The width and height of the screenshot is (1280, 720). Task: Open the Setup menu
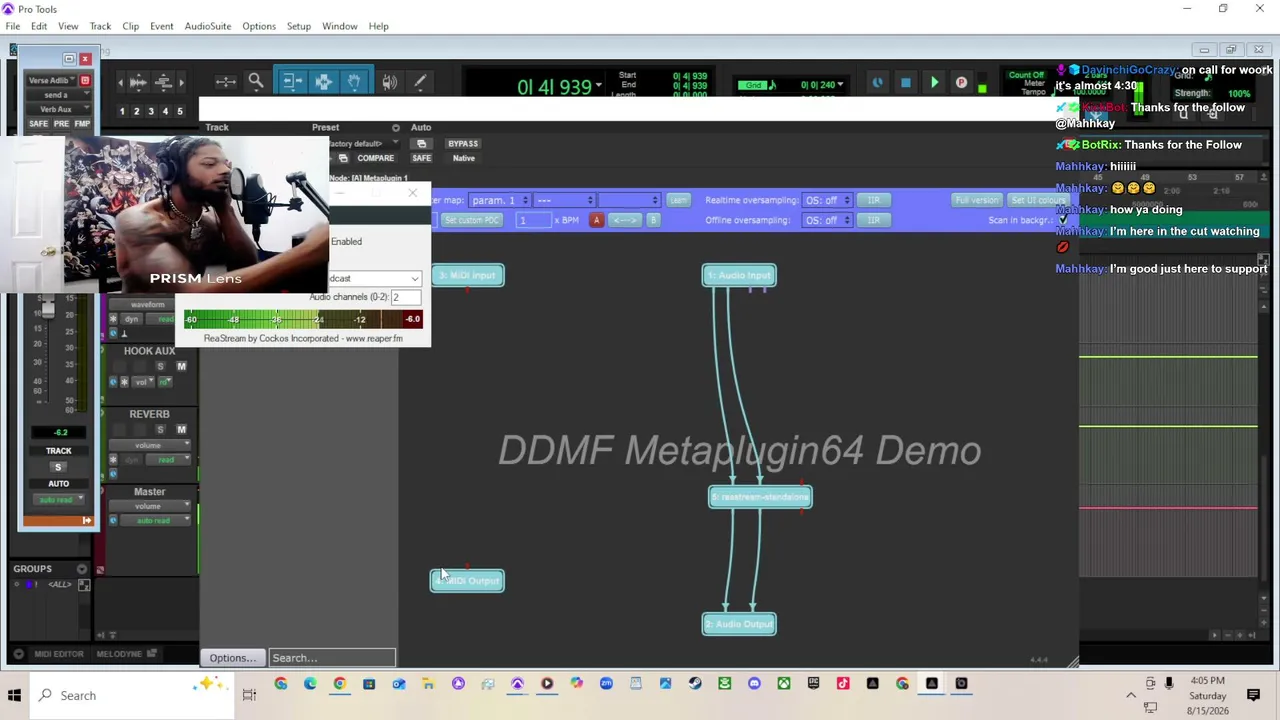click(x=299, y=26)
